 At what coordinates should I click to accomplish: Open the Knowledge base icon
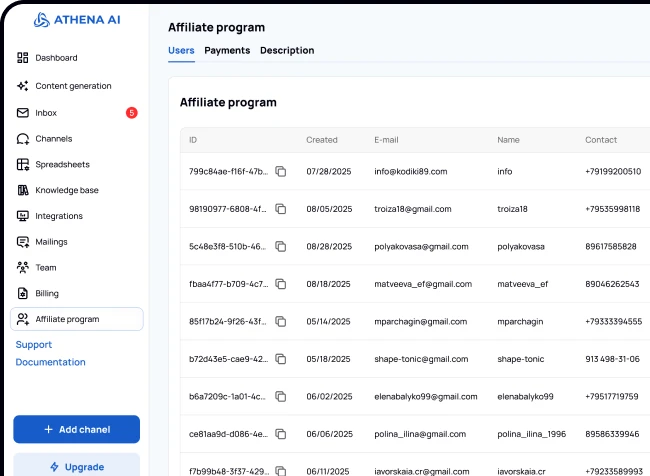[x=23, y=190]
